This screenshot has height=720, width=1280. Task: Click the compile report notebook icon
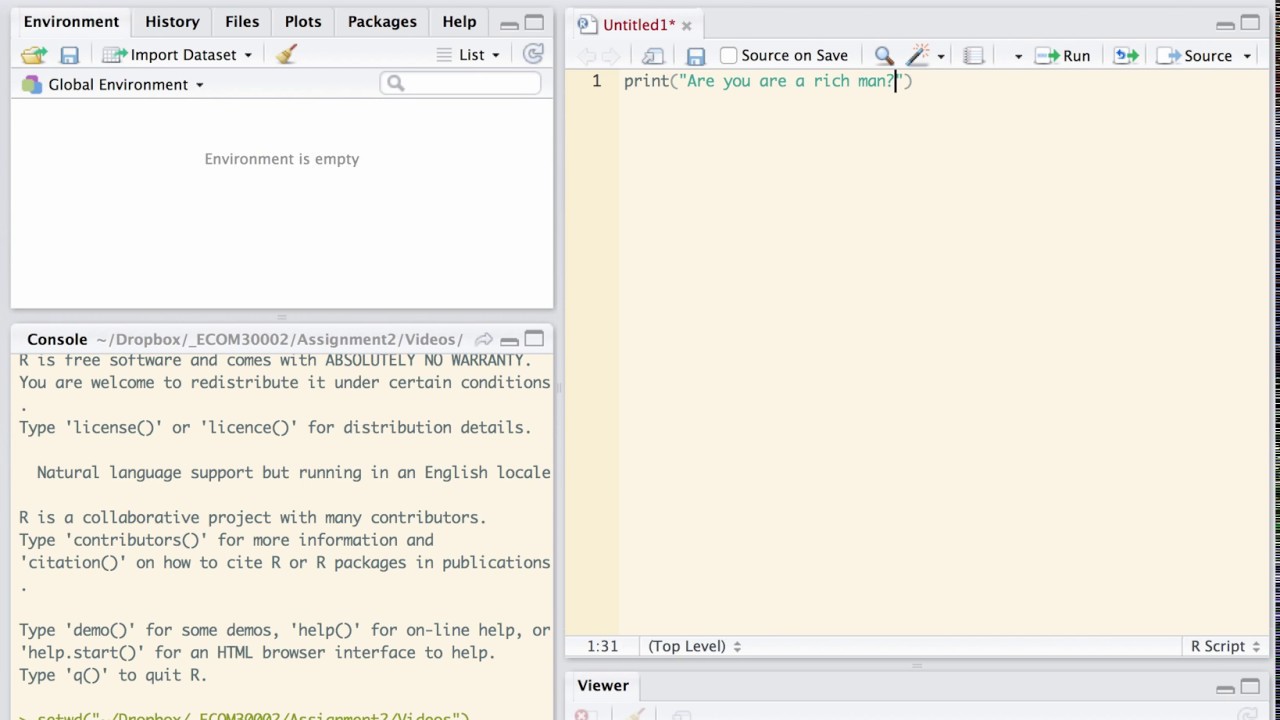point(973,56)
